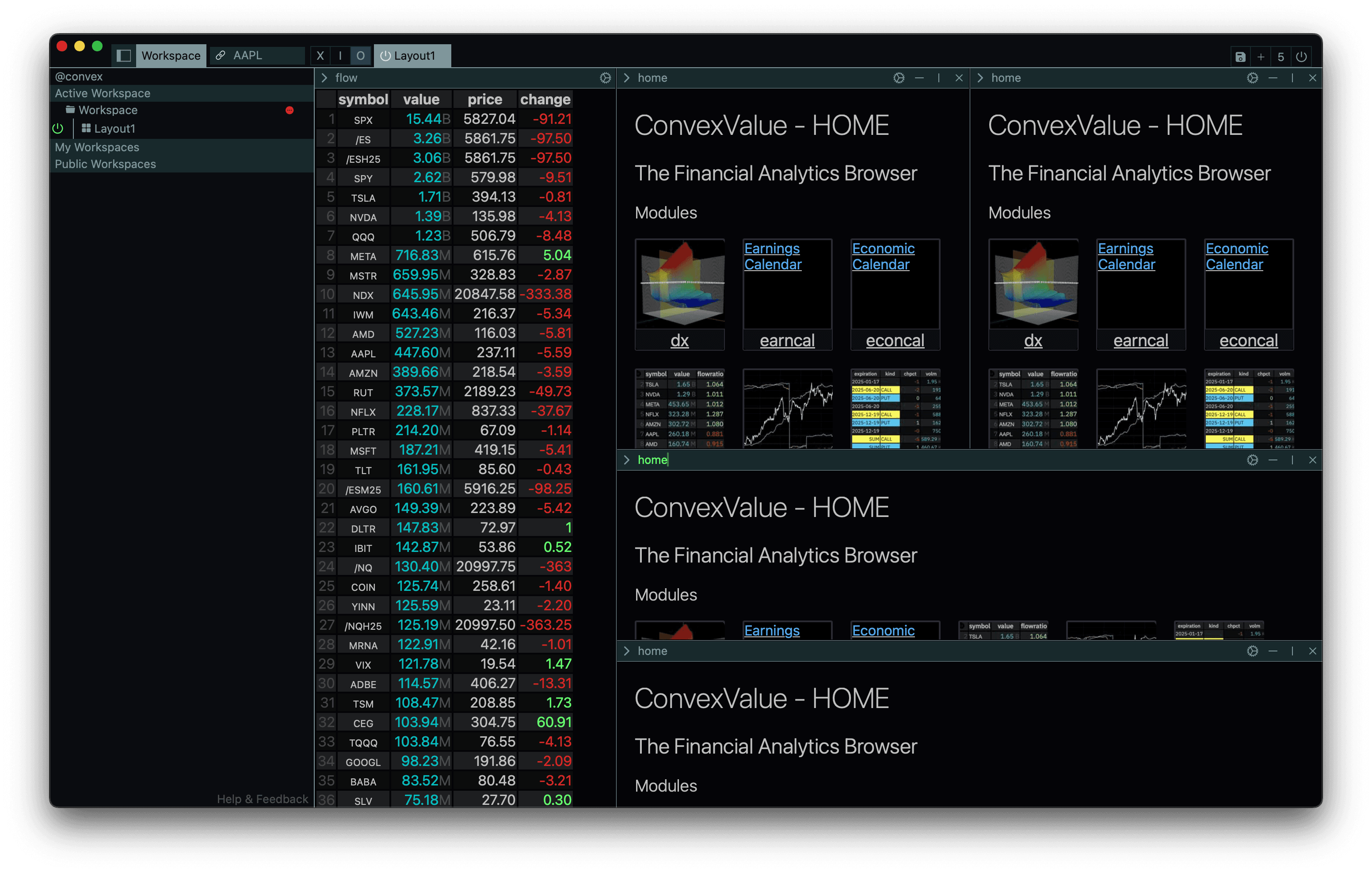The height and width of the screenshot is (873, 1372).
Task: Sort flow table by value column
Action: (x=422, y=99)
